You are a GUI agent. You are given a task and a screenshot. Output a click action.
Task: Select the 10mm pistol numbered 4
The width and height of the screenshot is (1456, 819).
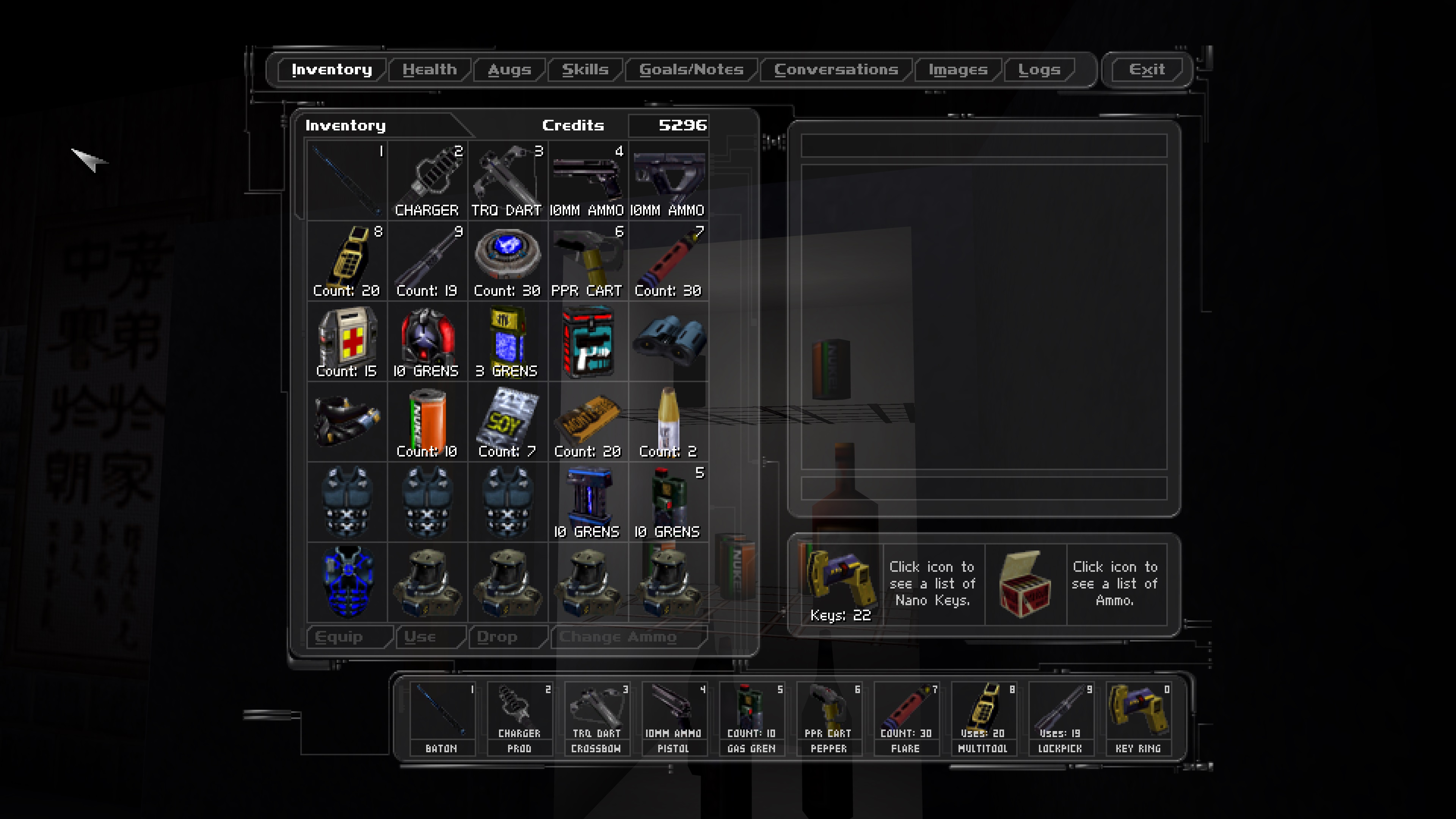pos(588,180)
